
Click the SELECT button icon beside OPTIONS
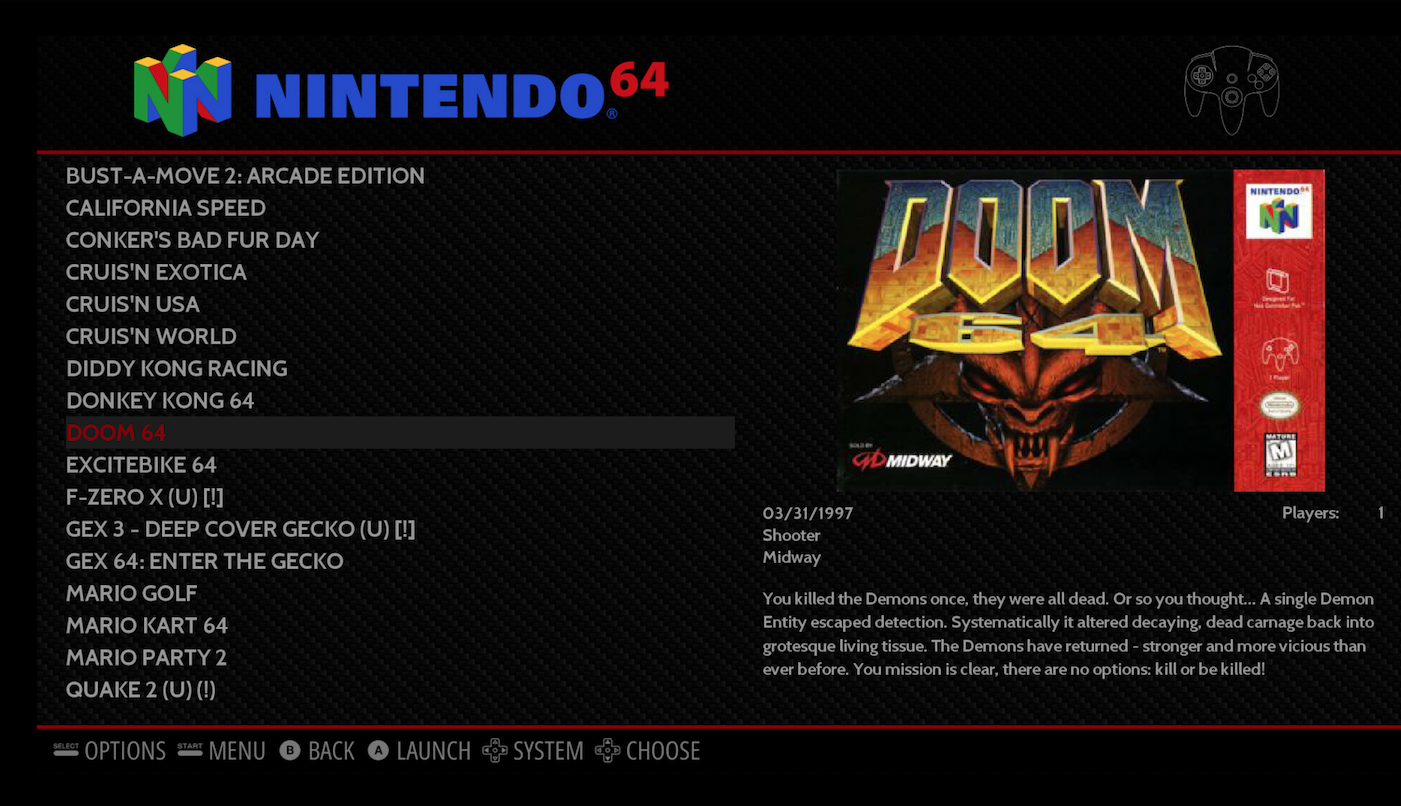click(x=66, y=749)
